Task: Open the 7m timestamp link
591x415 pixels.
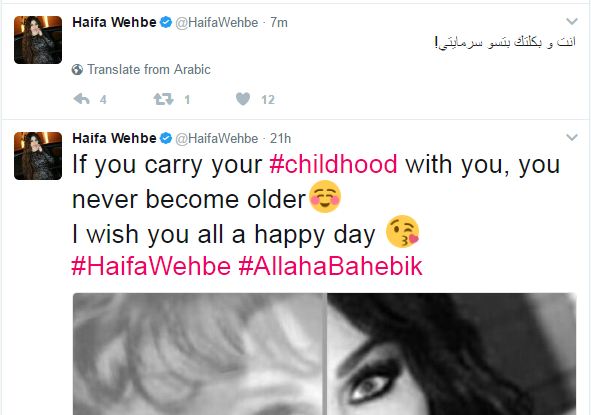Action: point(279,23)
